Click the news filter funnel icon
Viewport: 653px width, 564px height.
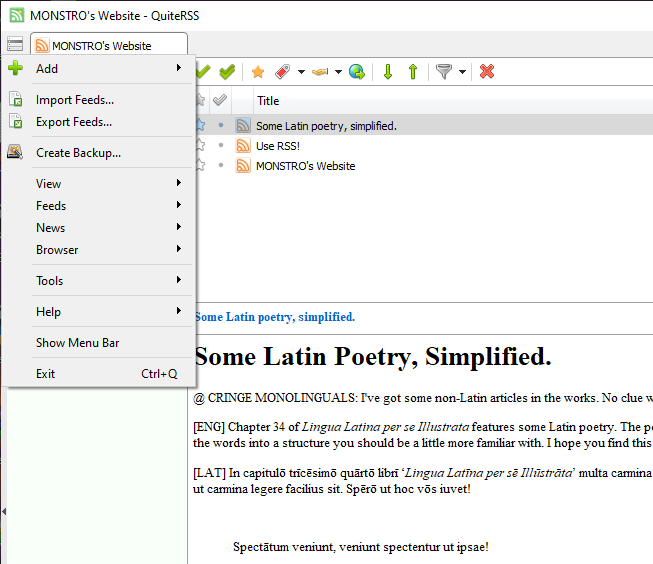coord(444,72)
